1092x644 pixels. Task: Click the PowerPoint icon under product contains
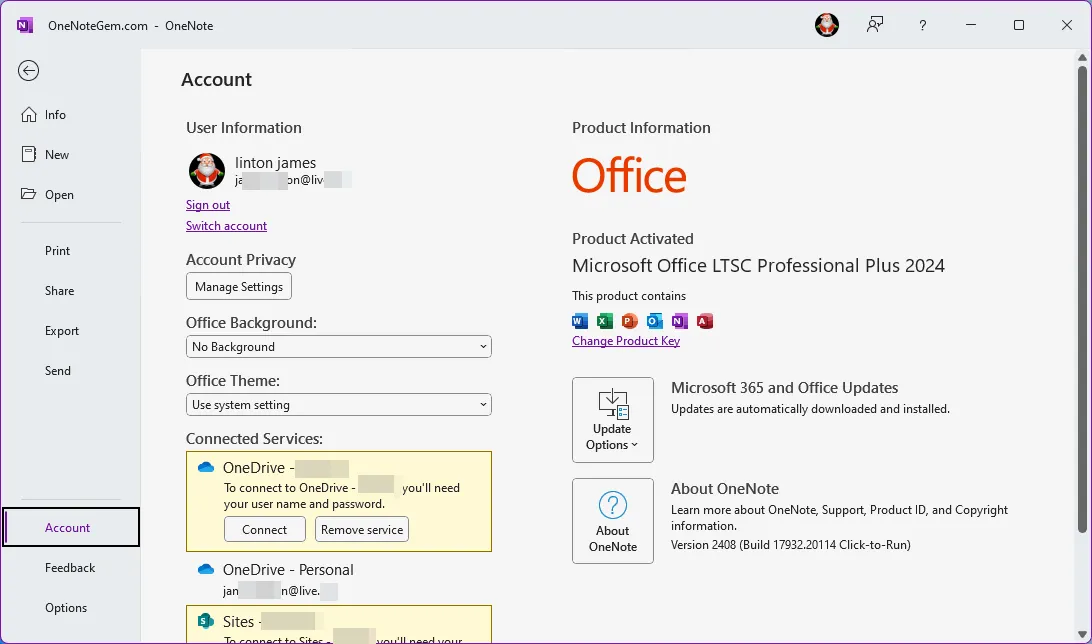point(629,321)
